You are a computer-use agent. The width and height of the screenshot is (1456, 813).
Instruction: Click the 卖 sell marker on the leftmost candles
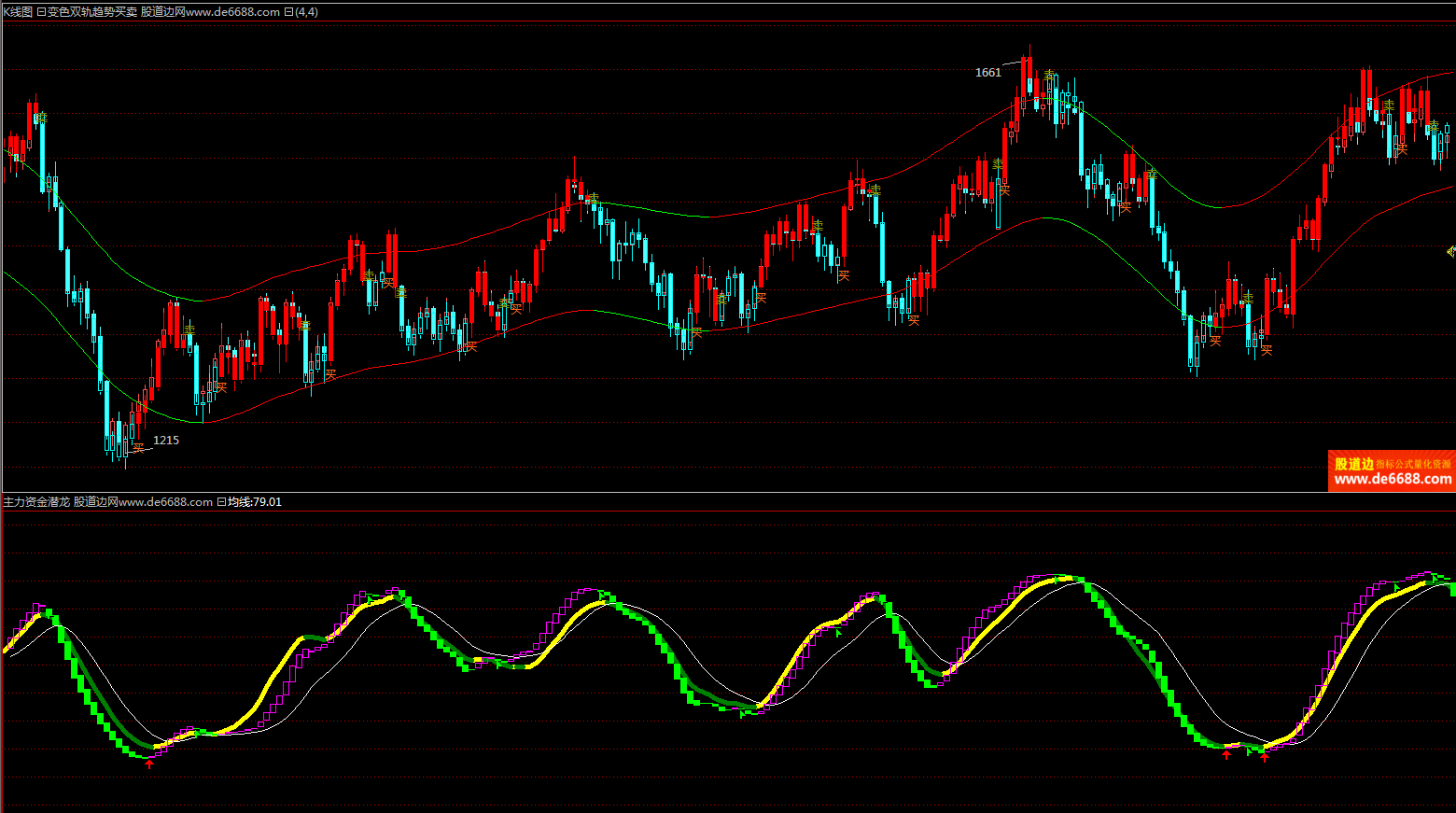40,119
